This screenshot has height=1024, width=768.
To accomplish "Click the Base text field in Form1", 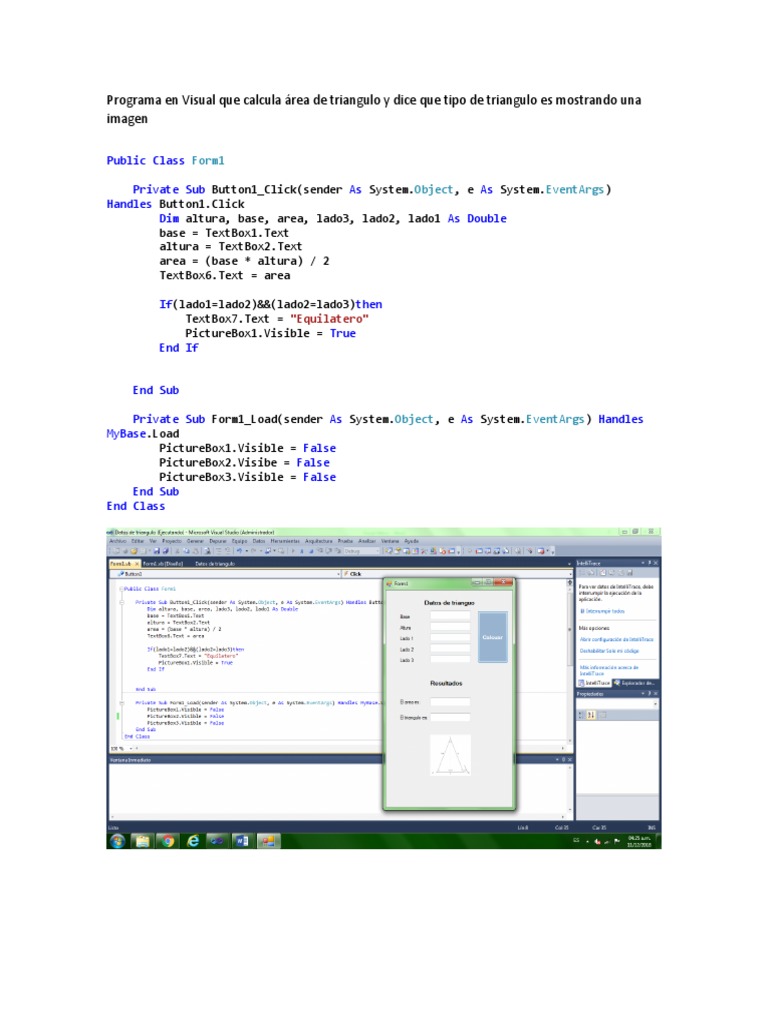I will 450,616.
